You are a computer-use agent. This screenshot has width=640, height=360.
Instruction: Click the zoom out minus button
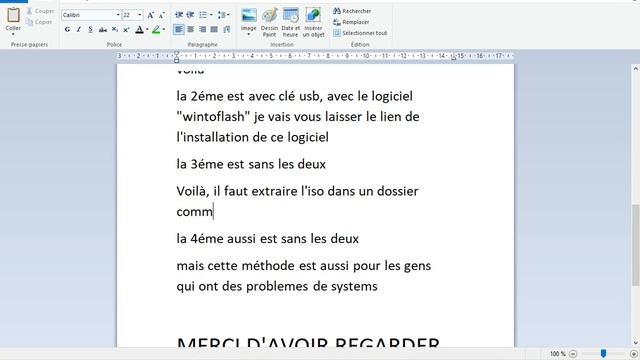573,354
